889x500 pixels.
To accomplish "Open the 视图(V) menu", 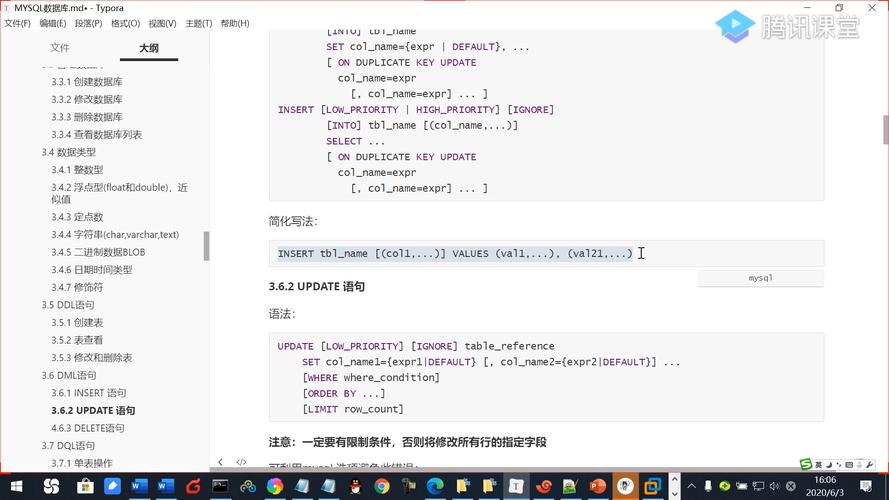I will click(162, 23).
